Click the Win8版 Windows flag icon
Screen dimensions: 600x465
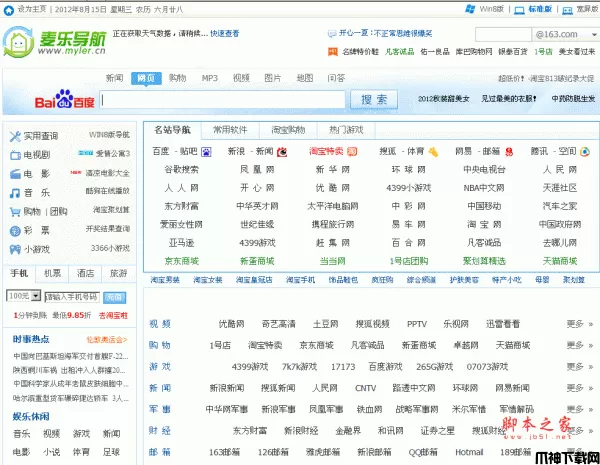pos(470,9)
